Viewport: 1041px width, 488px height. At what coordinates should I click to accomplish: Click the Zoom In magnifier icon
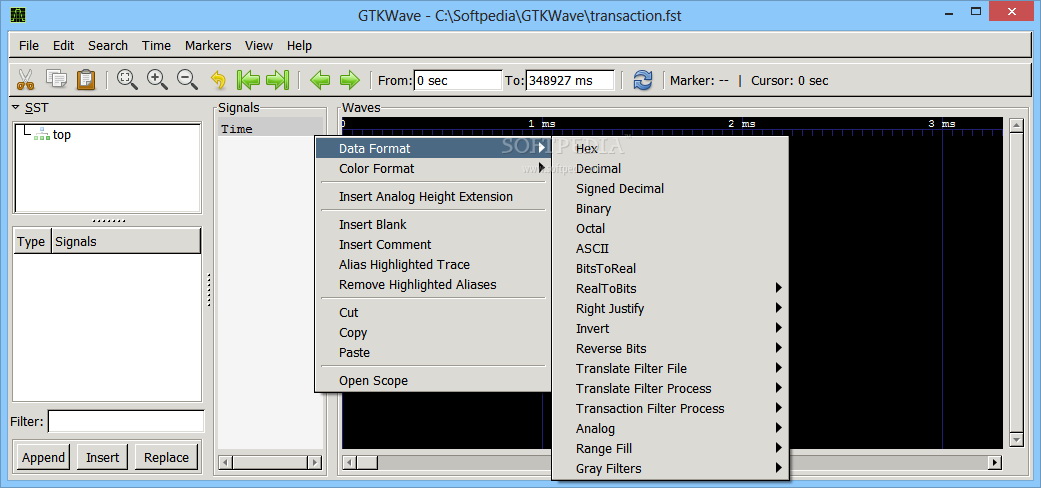click(157, 80)
